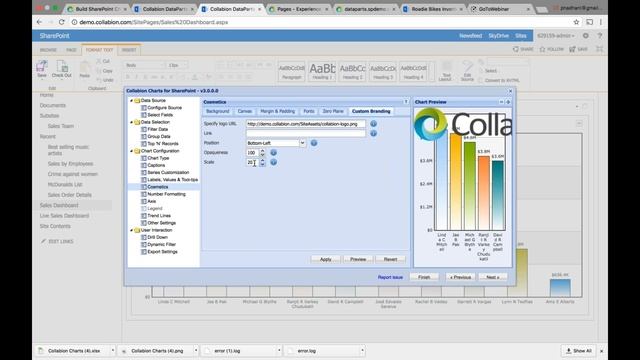
Task: Increase Opaqueness value with up arrow
Action: click(262, 151)
